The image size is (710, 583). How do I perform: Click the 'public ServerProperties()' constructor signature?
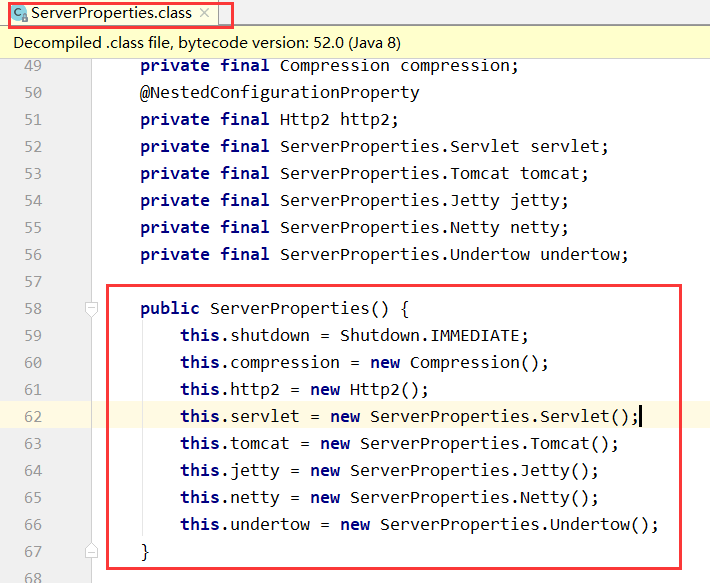(264, 309)
